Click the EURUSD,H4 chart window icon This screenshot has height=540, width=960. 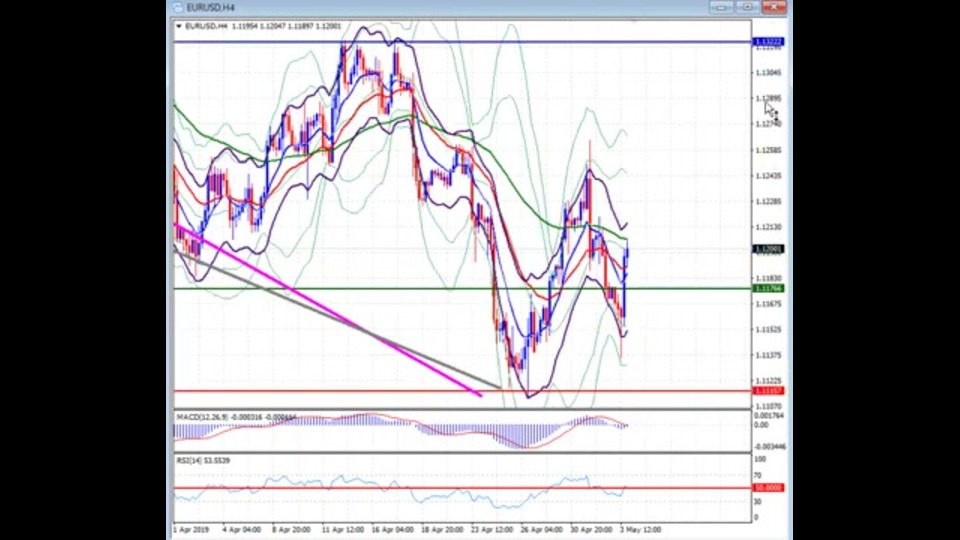(x=178, y=7)
